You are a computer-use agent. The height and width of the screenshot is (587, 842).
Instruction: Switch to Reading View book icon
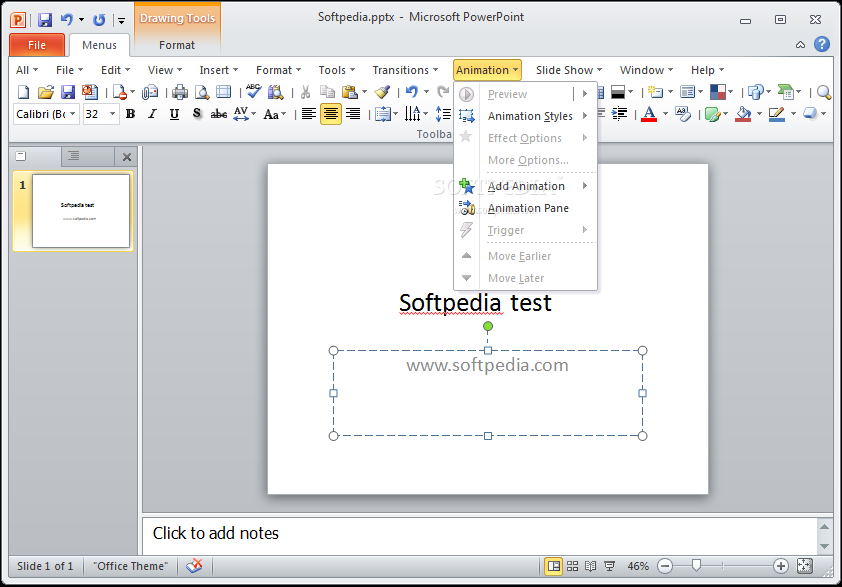591,566
